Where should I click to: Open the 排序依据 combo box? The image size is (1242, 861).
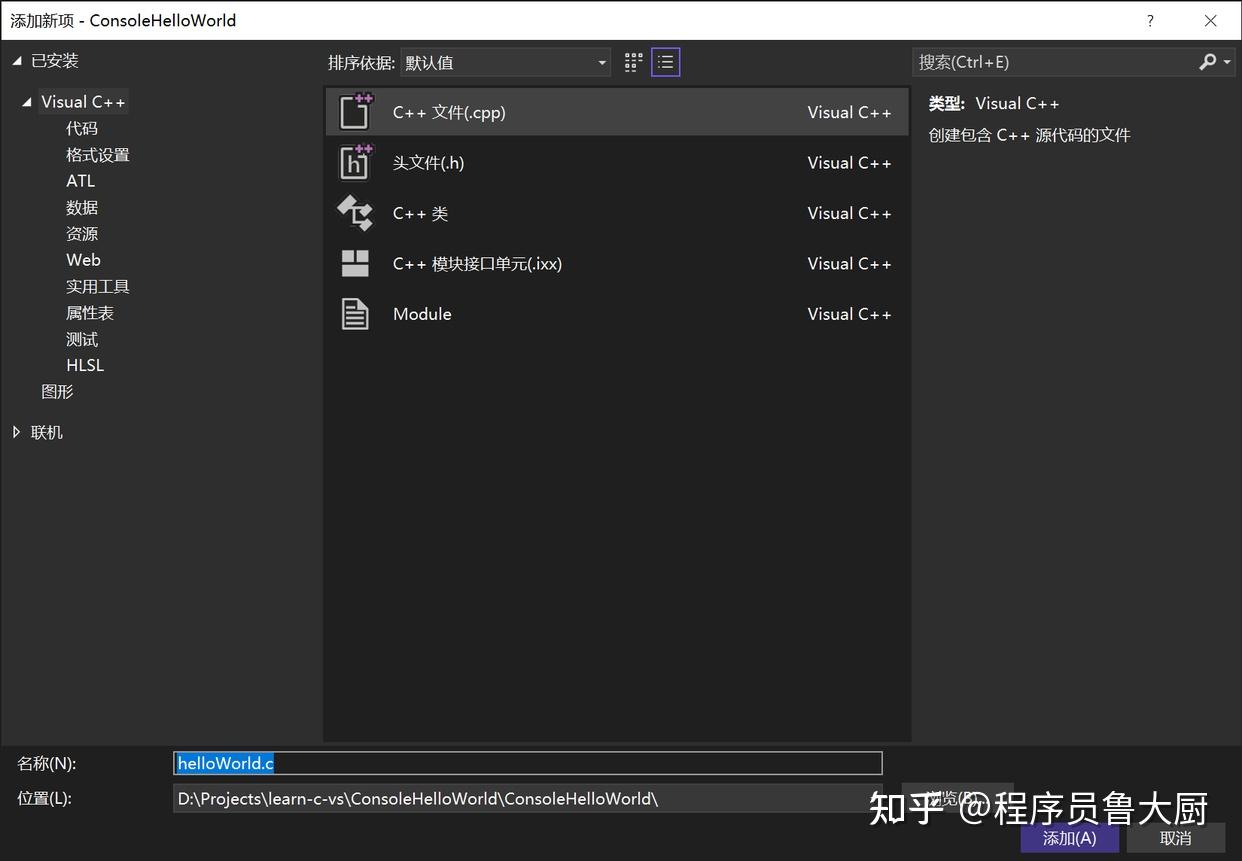[x=505, y=62]
